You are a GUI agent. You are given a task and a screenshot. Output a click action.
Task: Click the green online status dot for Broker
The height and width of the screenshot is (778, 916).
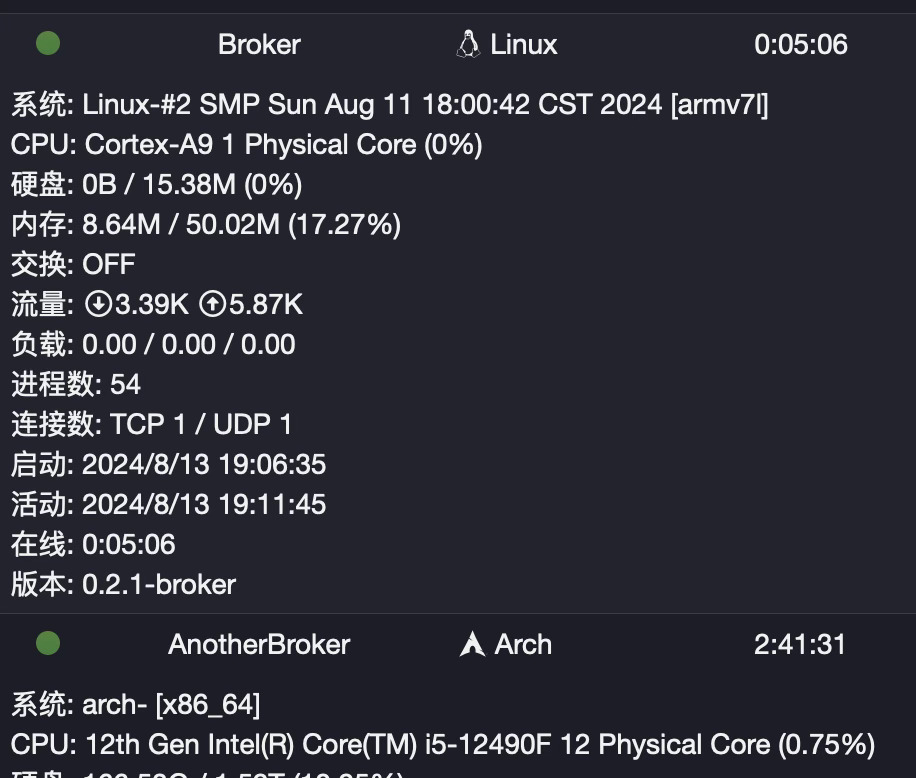pos(48,43)
